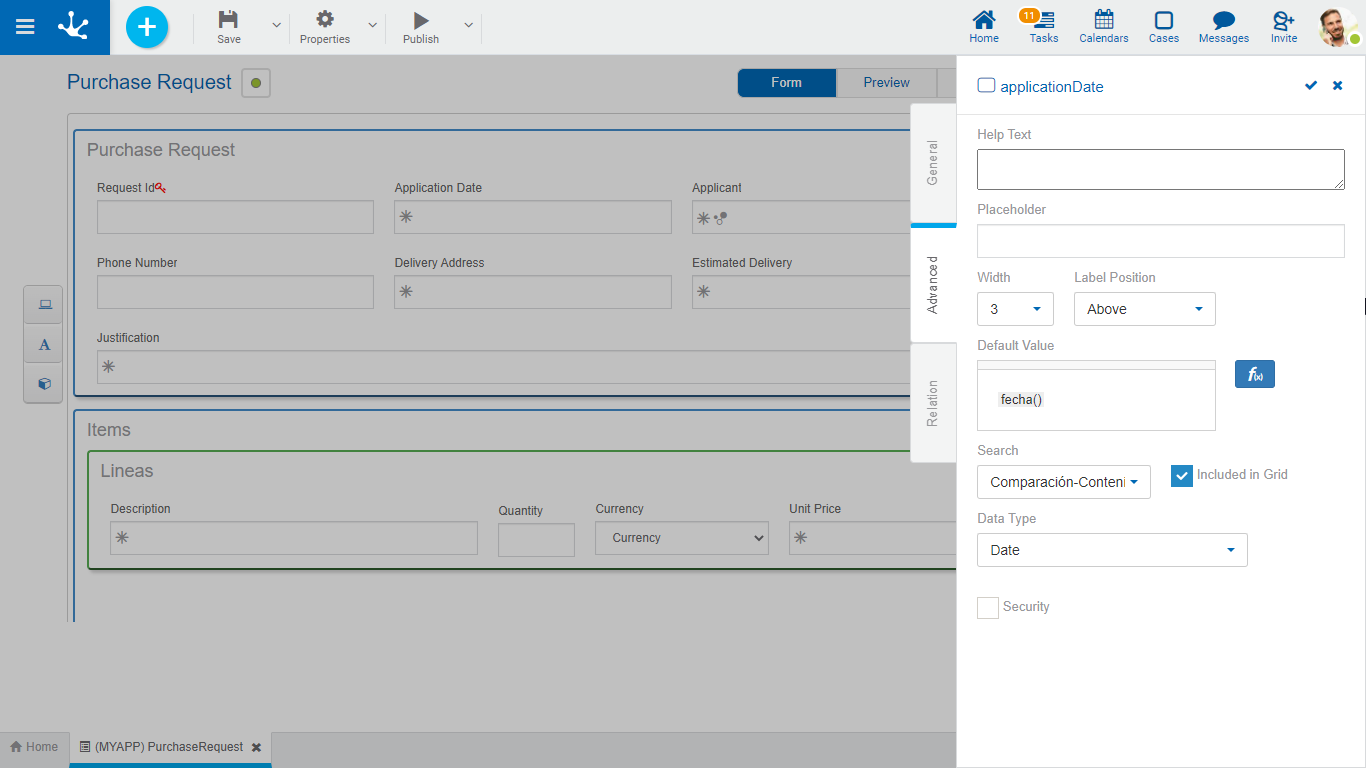The height and width of the screenshot is (768, 1366).
Task: Click the Preview button
Action: pyautogui.click(x=886, y=83)
